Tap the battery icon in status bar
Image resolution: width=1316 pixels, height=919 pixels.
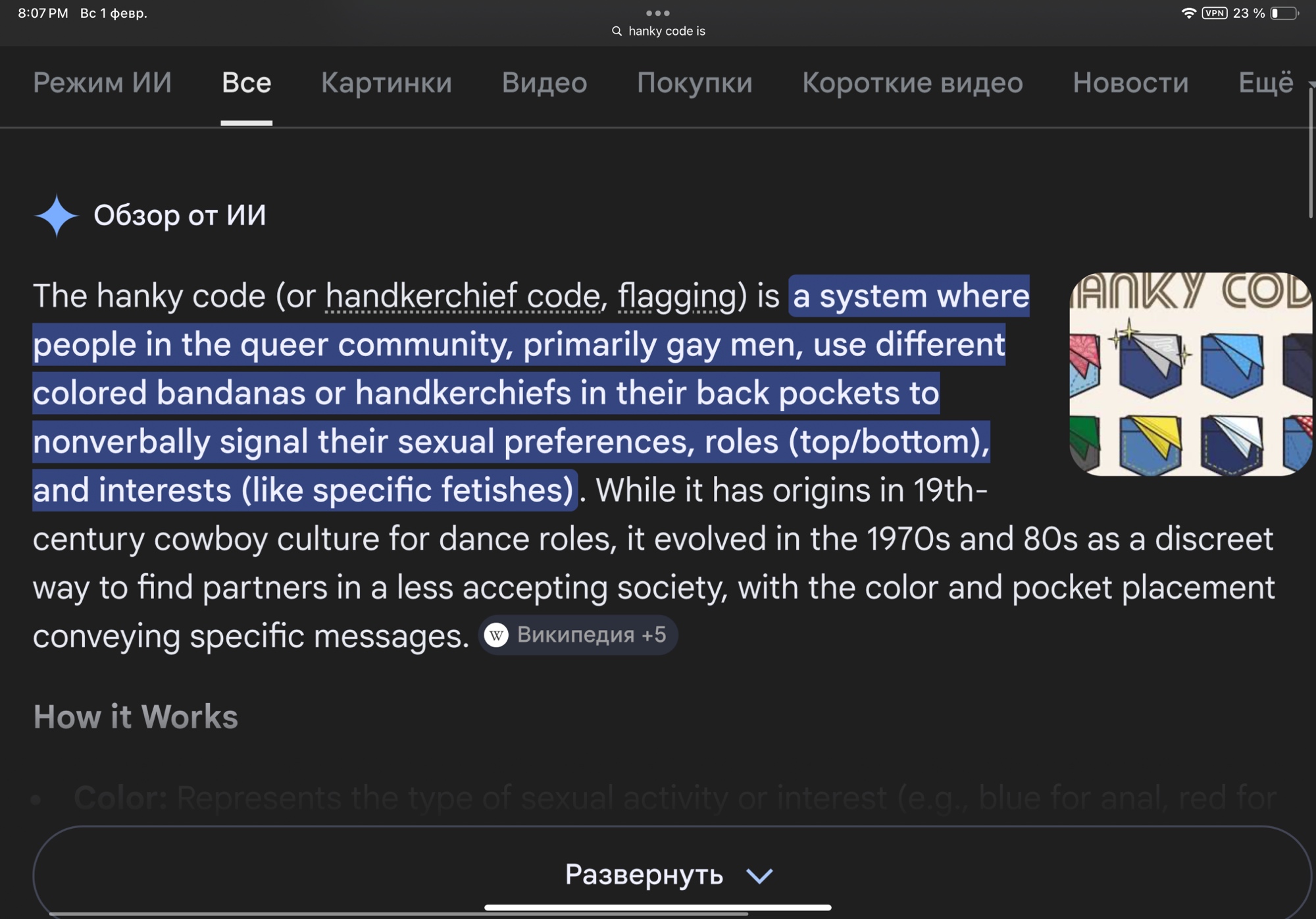pos(1284,13)
